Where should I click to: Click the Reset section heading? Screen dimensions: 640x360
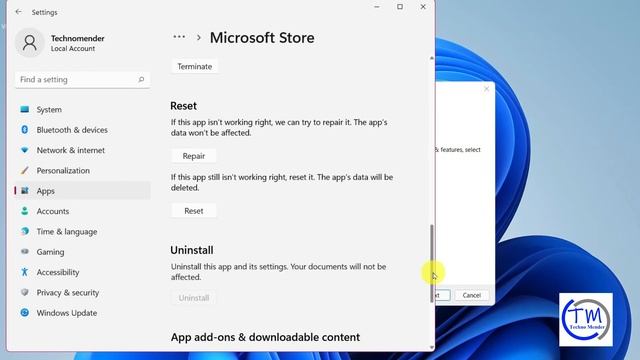[183, 106]
